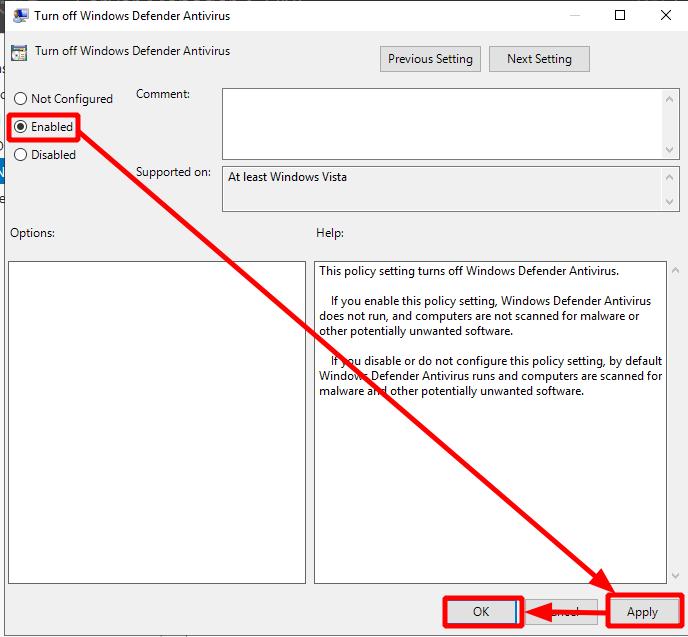This screenshot has height=637, width=688.
Task: Click the policy setting icon beside heading
Action: point(19,53)
